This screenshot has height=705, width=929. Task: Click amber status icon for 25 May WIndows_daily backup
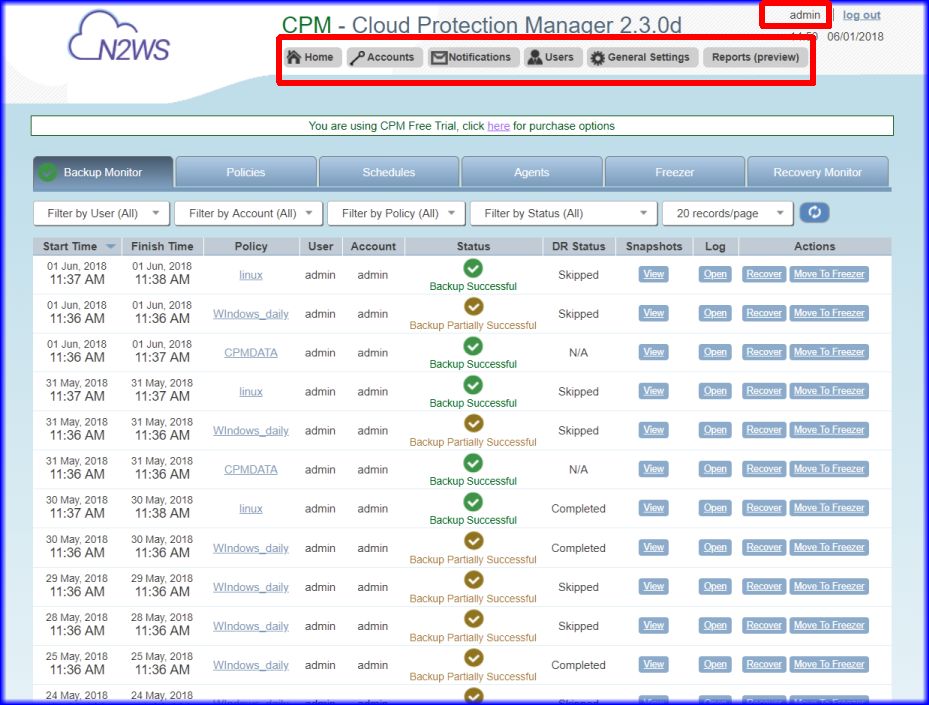coord(473,658)
